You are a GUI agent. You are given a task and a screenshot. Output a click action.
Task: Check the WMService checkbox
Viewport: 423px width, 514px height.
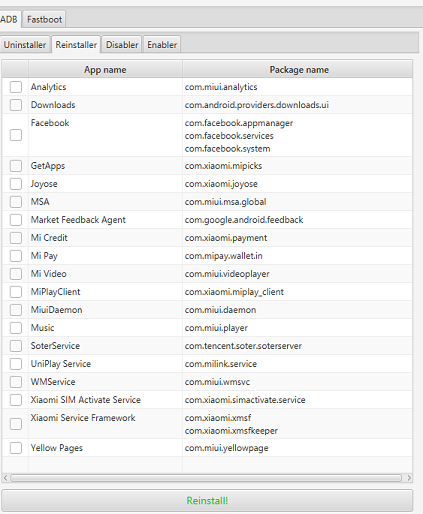[16, 382]
